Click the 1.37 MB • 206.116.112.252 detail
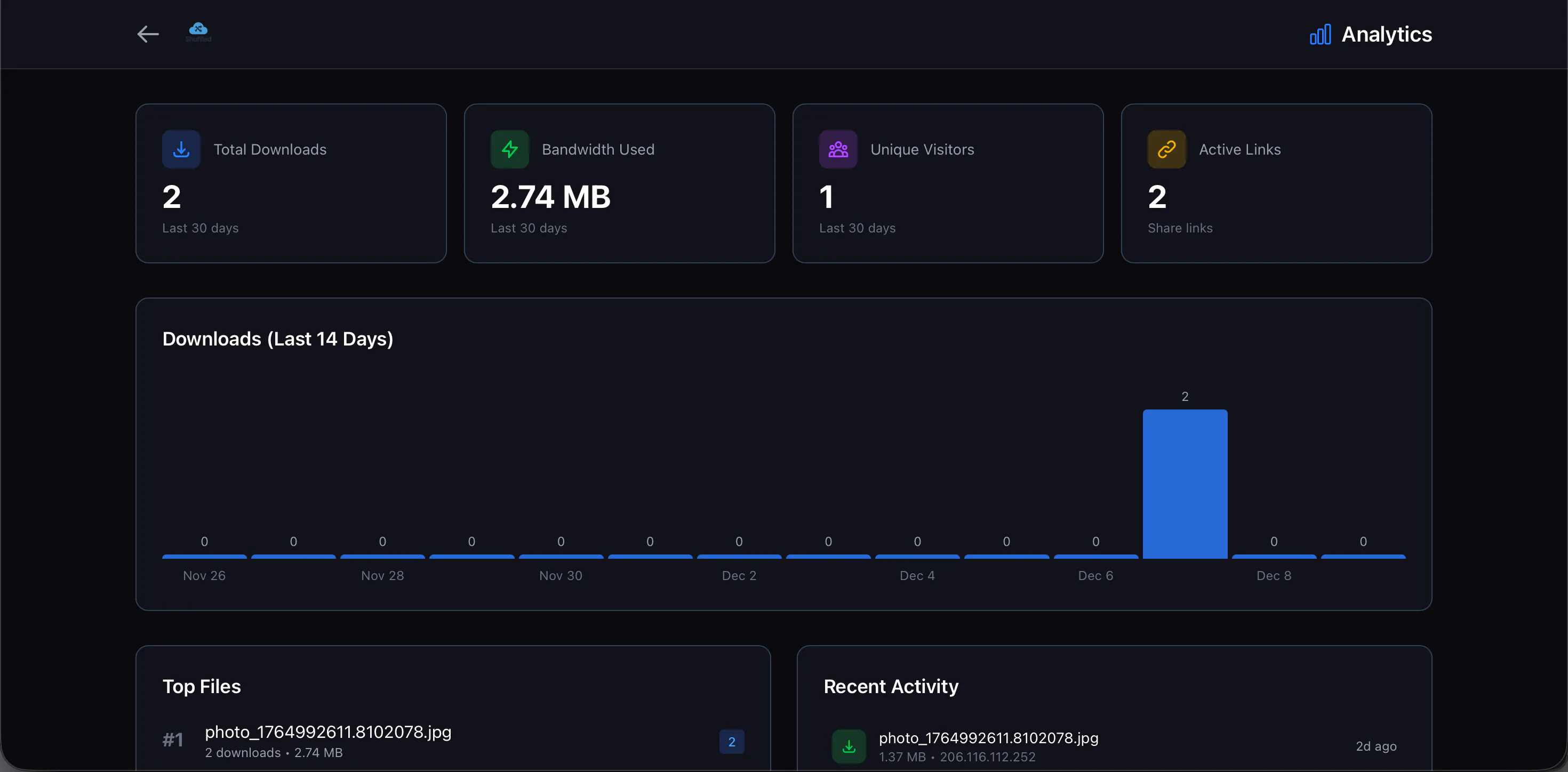This screenshot has height=772, width=1568. pyautogui.click(x=957, y=757)
